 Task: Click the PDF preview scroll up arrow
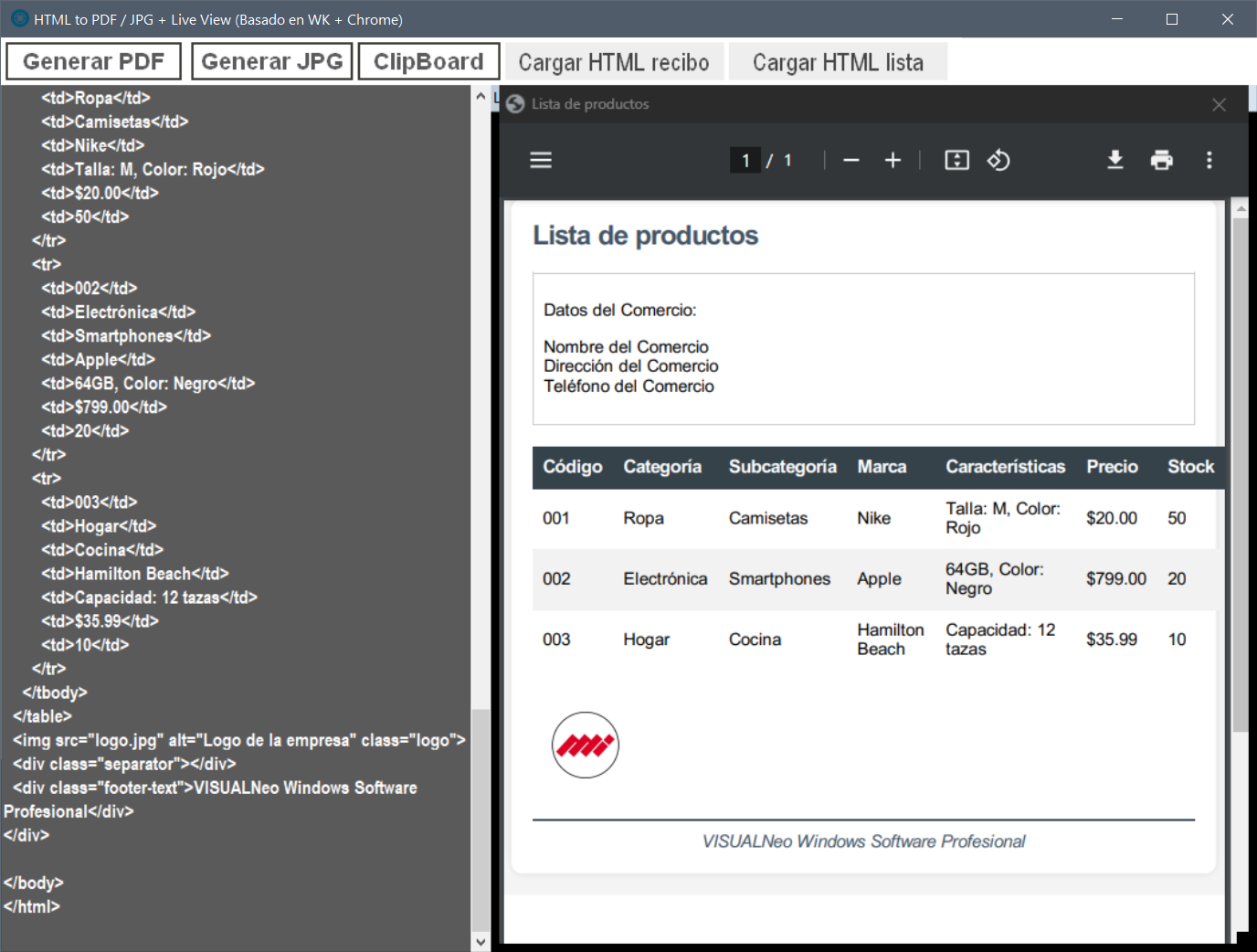1240,209
